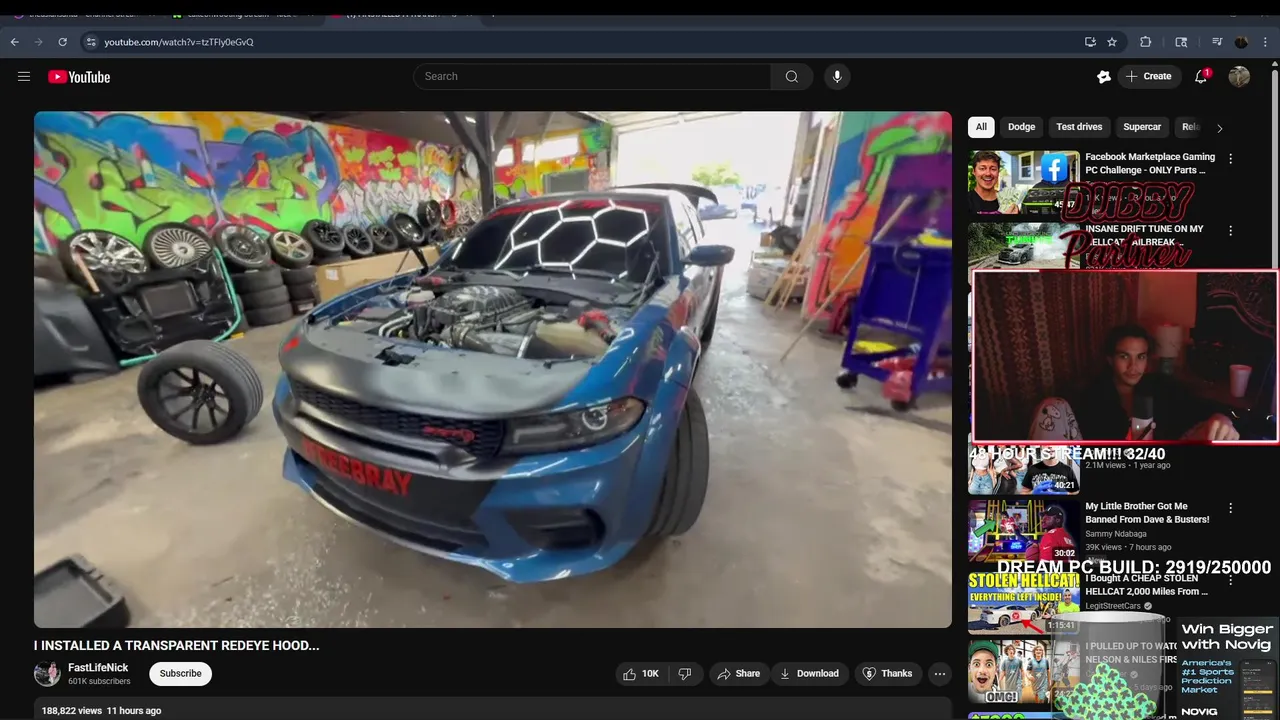The image size is (1280, 720).
Task: Open My Little Brother video thumbnail
Action: pos(1023,531)
